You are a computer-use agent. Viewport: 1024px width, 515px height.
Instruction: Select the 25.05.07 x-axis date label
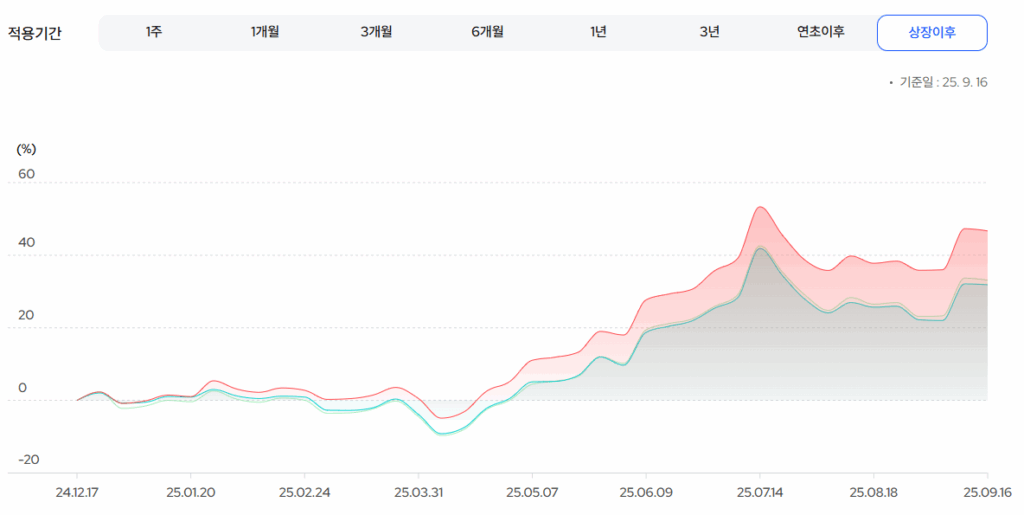(532, 493)
